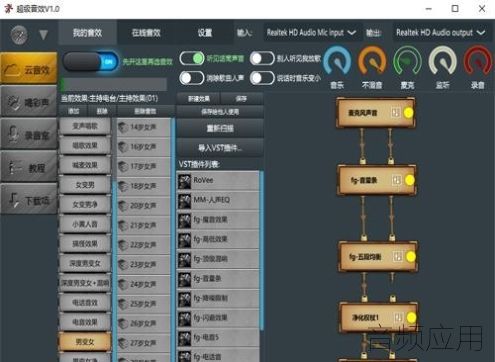Open the triangle dropdown beside the avatar
495x362 pixels.
click(43, 35)
